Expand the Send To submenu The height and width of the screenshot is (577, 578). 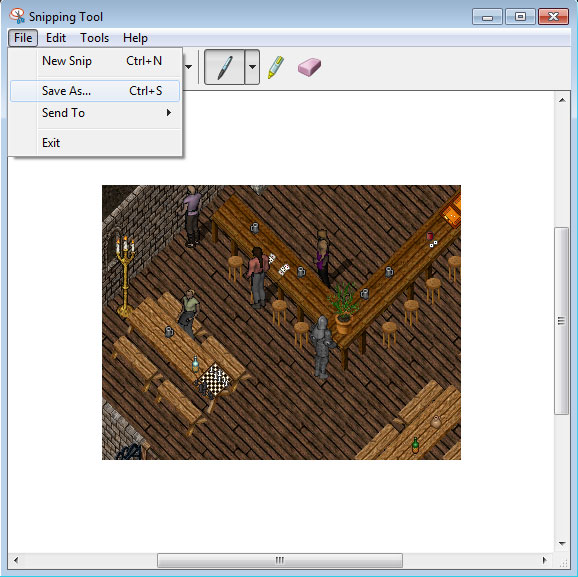(95, 113)
